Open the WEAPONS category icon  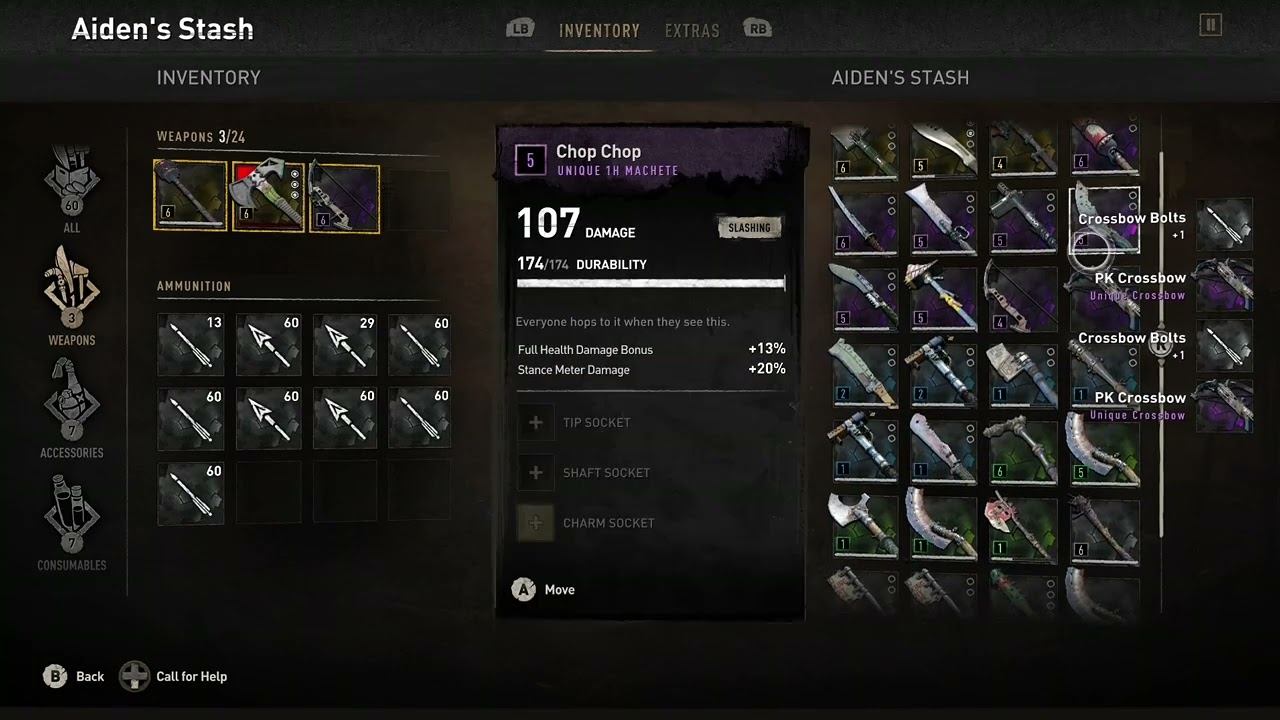click(71, 293)
